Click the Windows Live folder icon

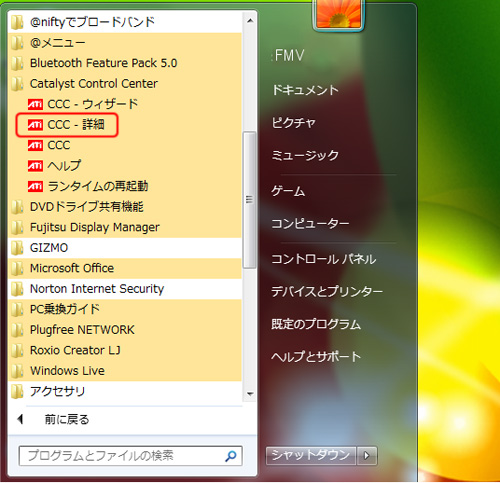(17, 371)
